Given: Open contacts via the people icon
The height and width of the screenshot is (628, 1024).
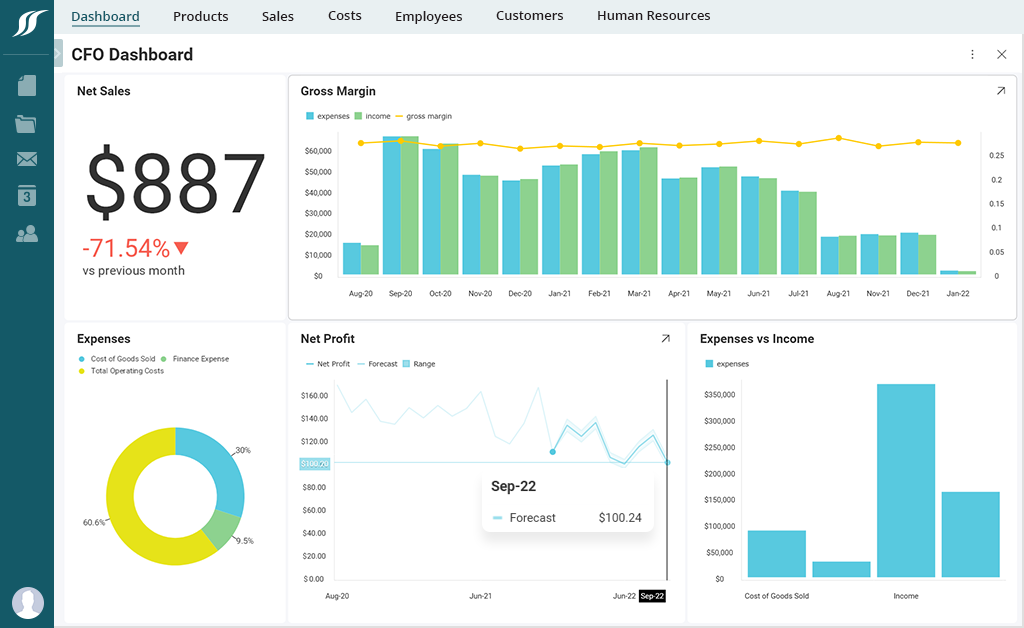Looking at the screenshot, I should (x=26, y=233).
